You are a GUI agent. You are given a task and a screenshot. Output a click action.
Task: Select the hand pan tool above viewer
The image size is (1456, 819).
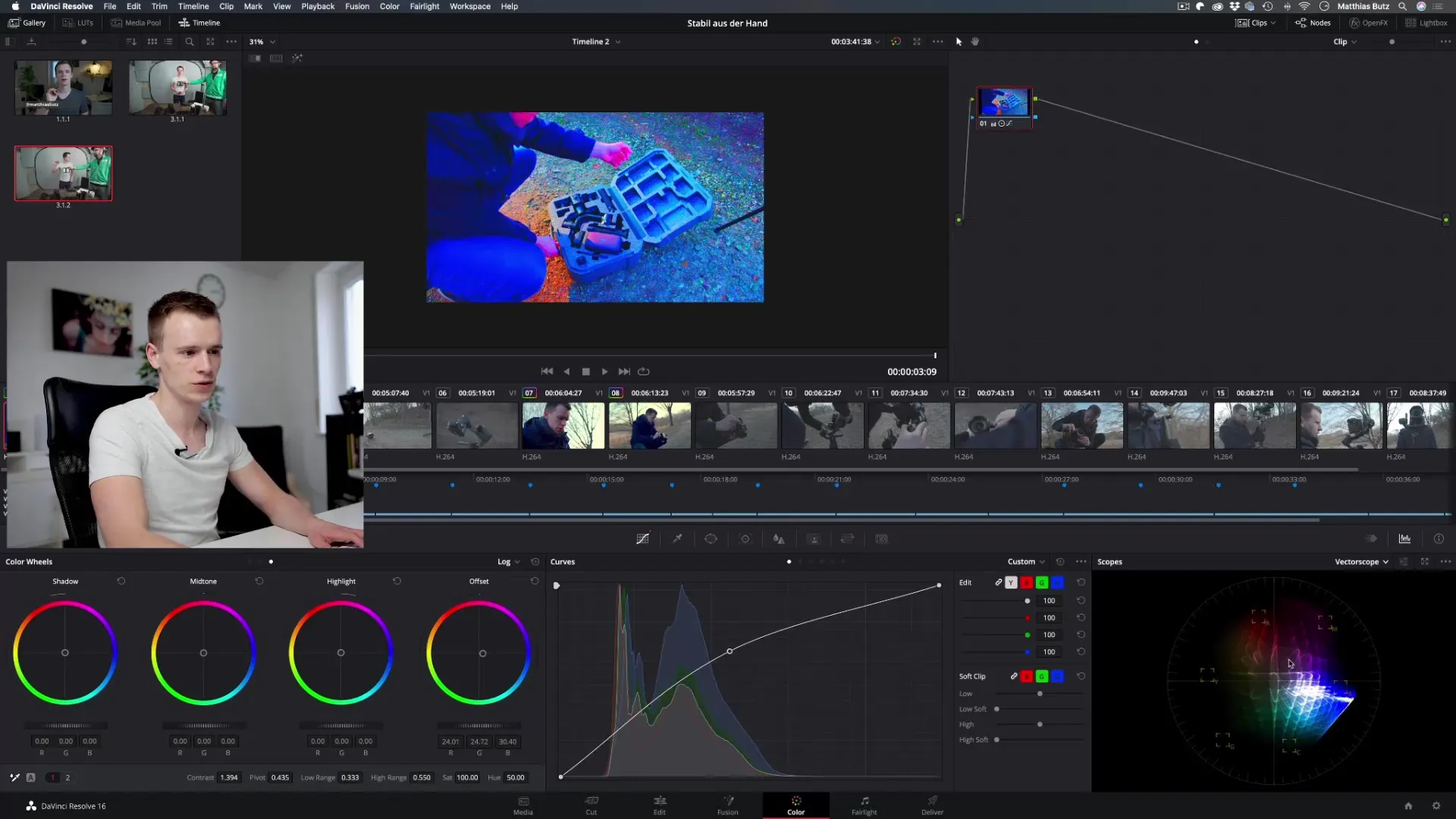[x=975, y=42]
